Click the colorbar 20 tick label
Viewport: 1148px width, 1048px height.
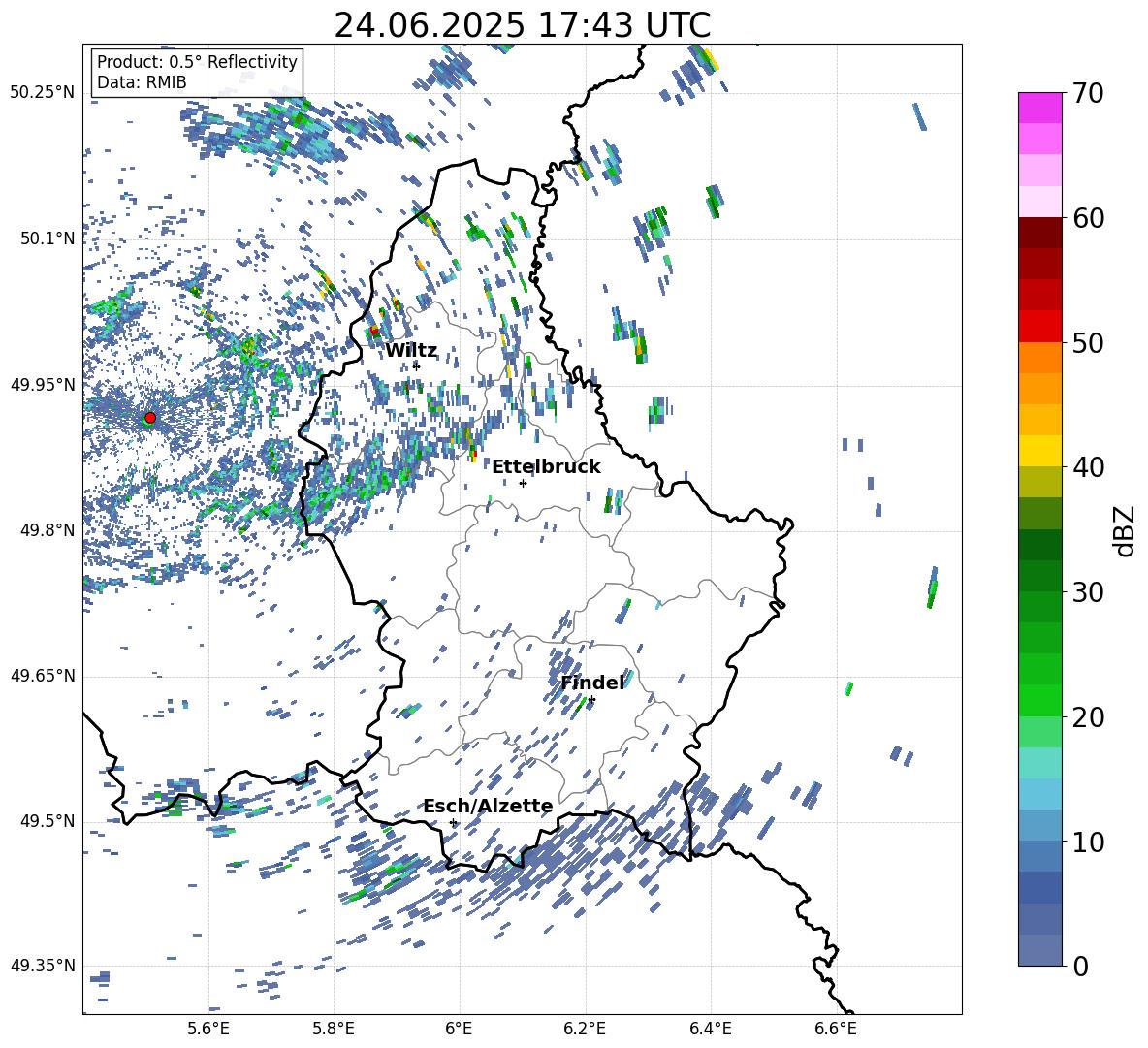[1088, 716]
